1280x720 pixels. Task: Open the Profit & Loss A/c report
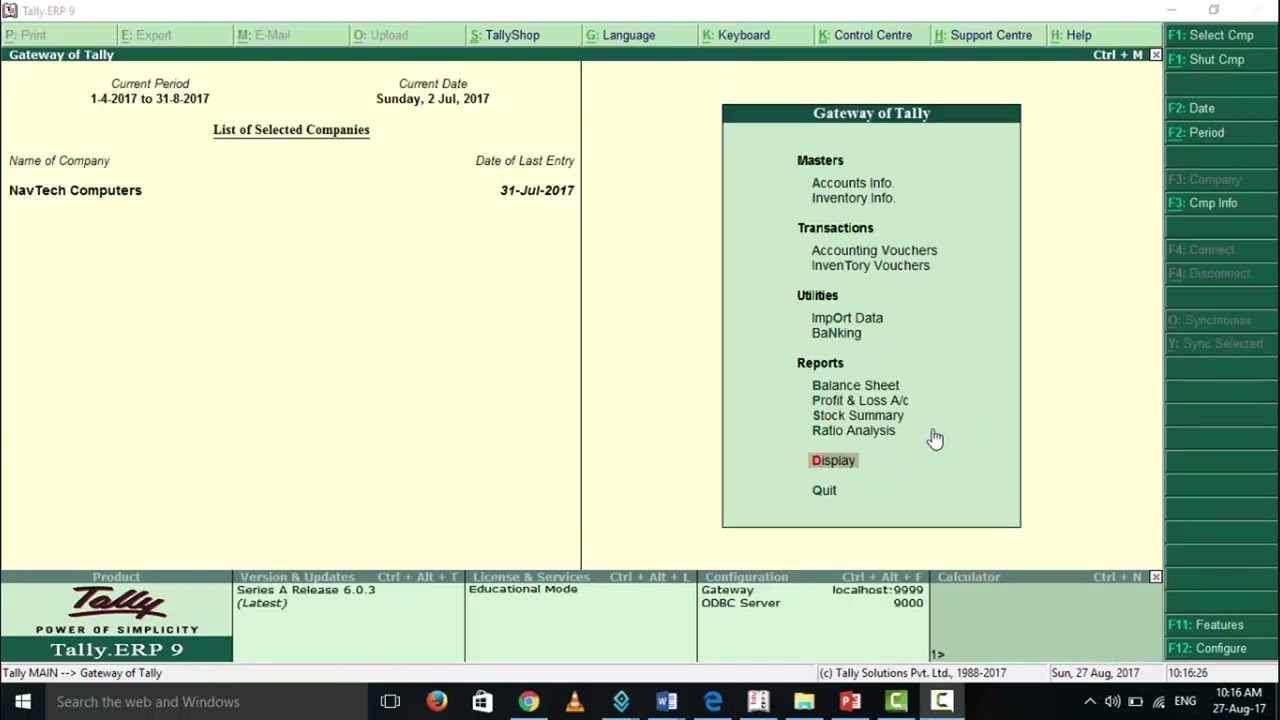[860, 400]
